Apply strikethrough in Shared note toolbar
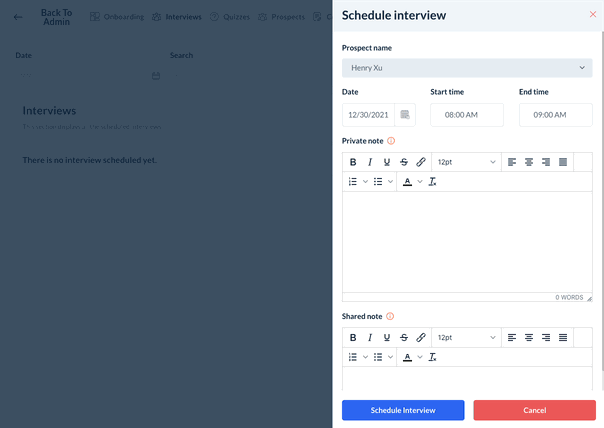The height and width of the screenshot is (428, 604). click(404, 338)
